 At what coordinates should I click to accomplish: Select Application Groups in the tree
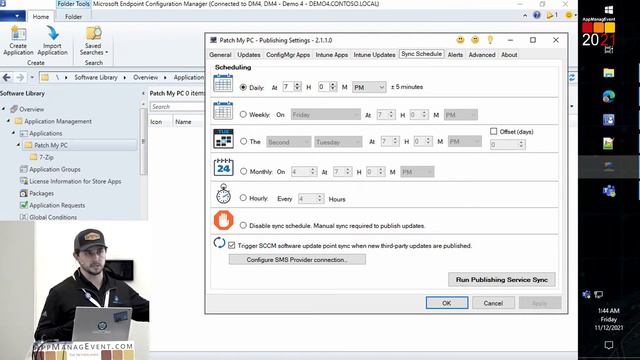point(55,169)
